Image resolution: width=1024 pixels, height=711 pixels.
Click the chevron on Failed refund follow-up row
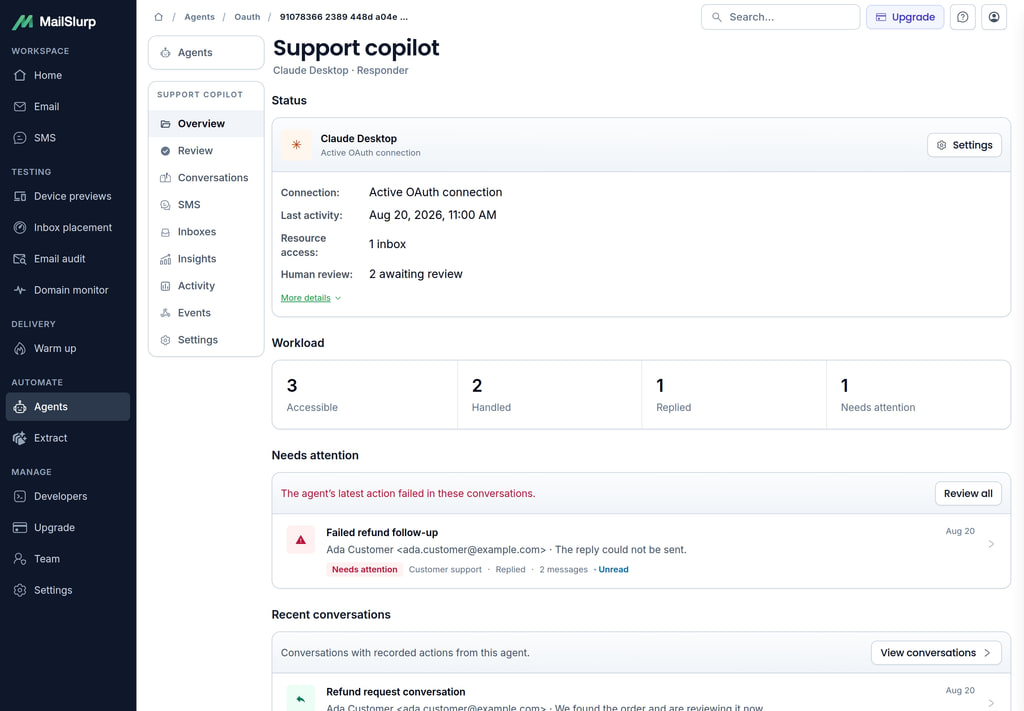(991, 544)
